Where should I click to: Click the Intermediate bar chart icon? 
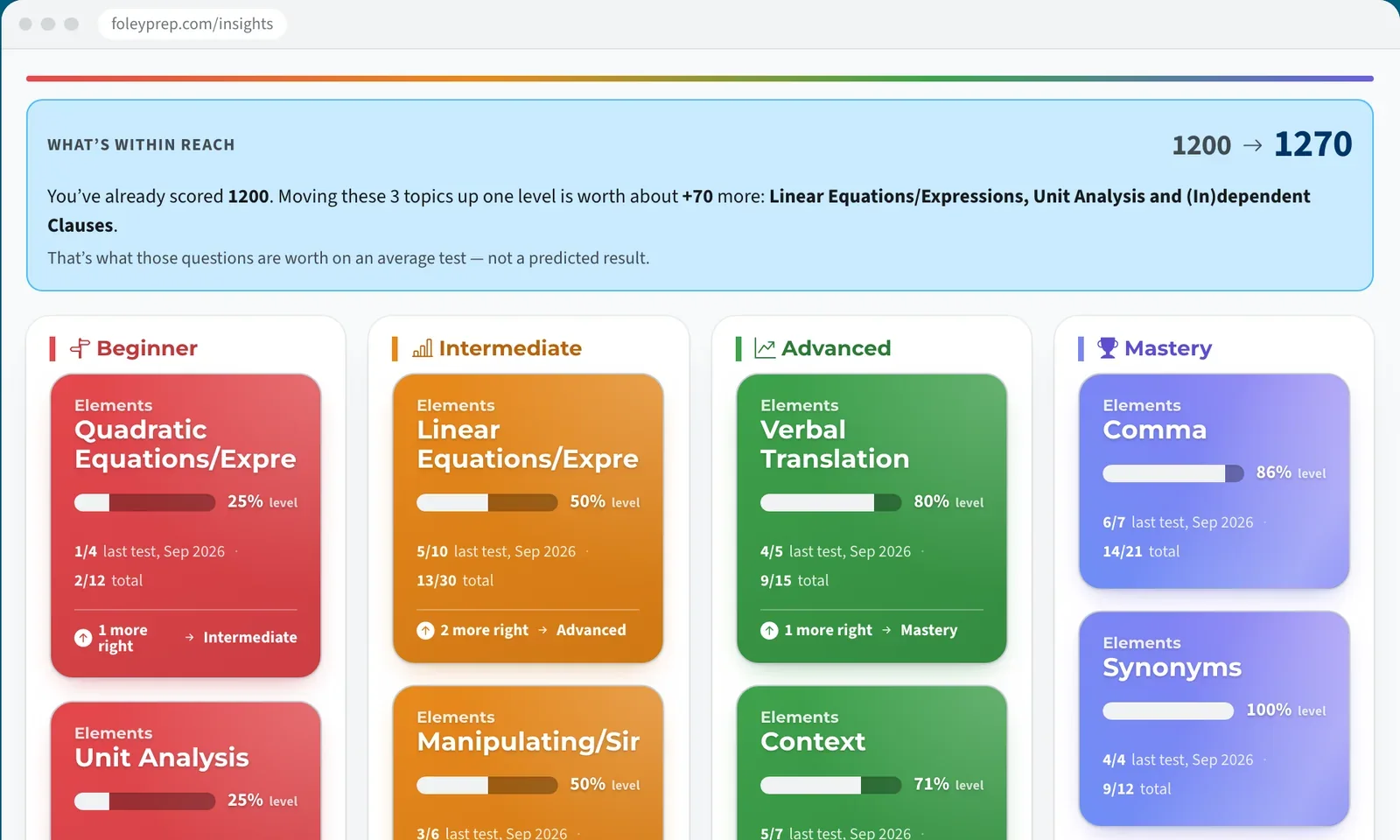pos(423,348)
